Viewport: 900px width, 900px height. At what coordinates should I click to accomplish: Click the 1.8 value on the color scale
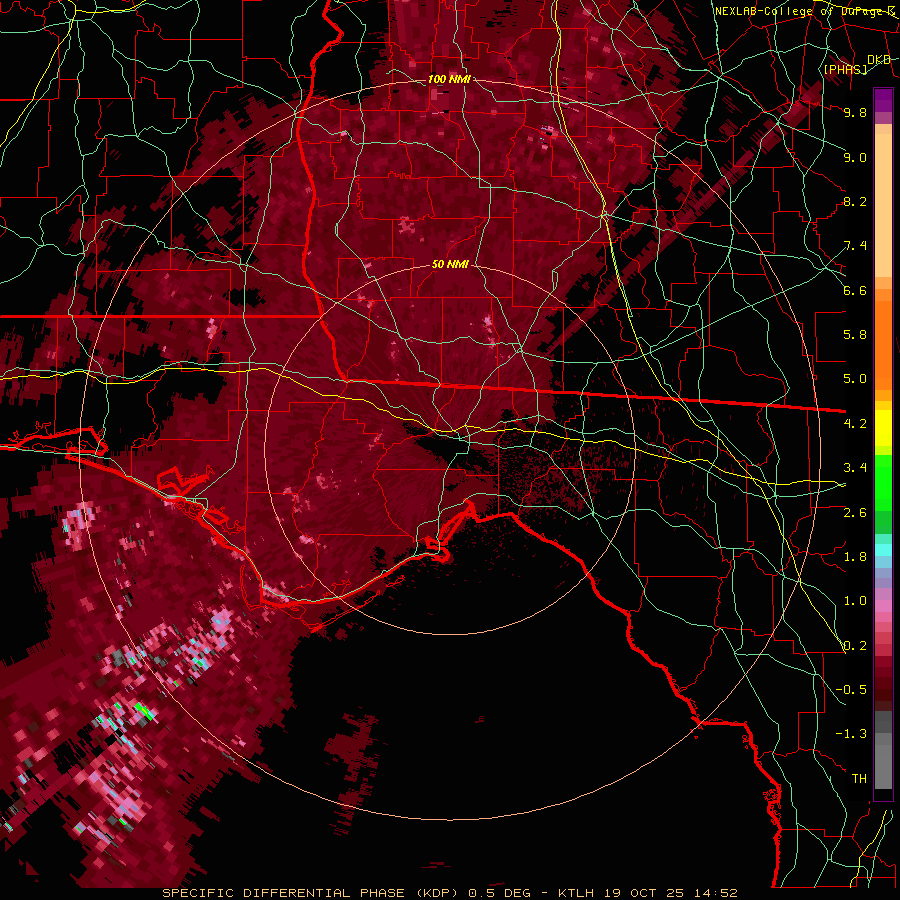click(x=855, y=557)
